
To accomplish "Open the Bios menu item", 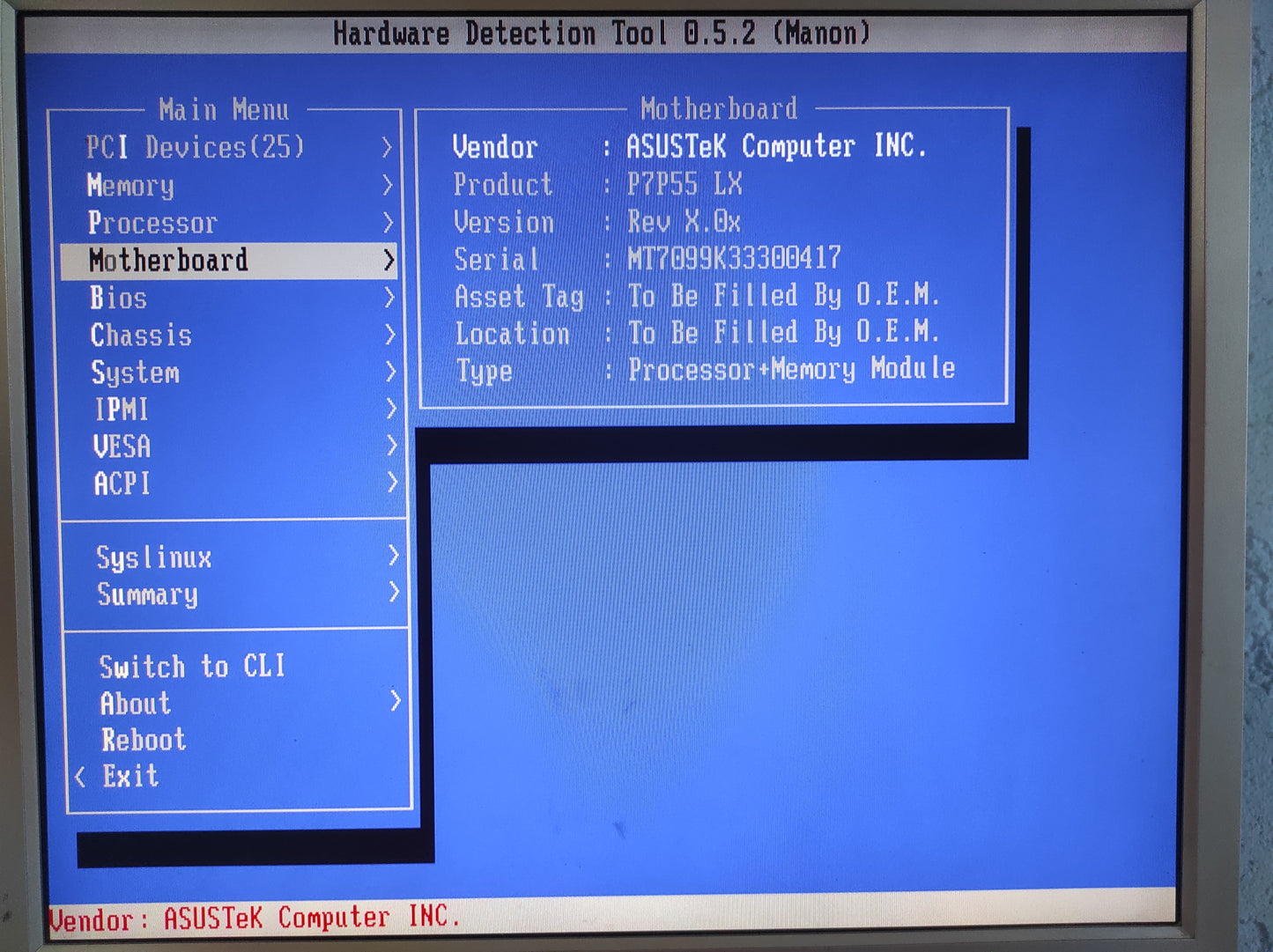I will pyautogui.click(x=118, y=298).
